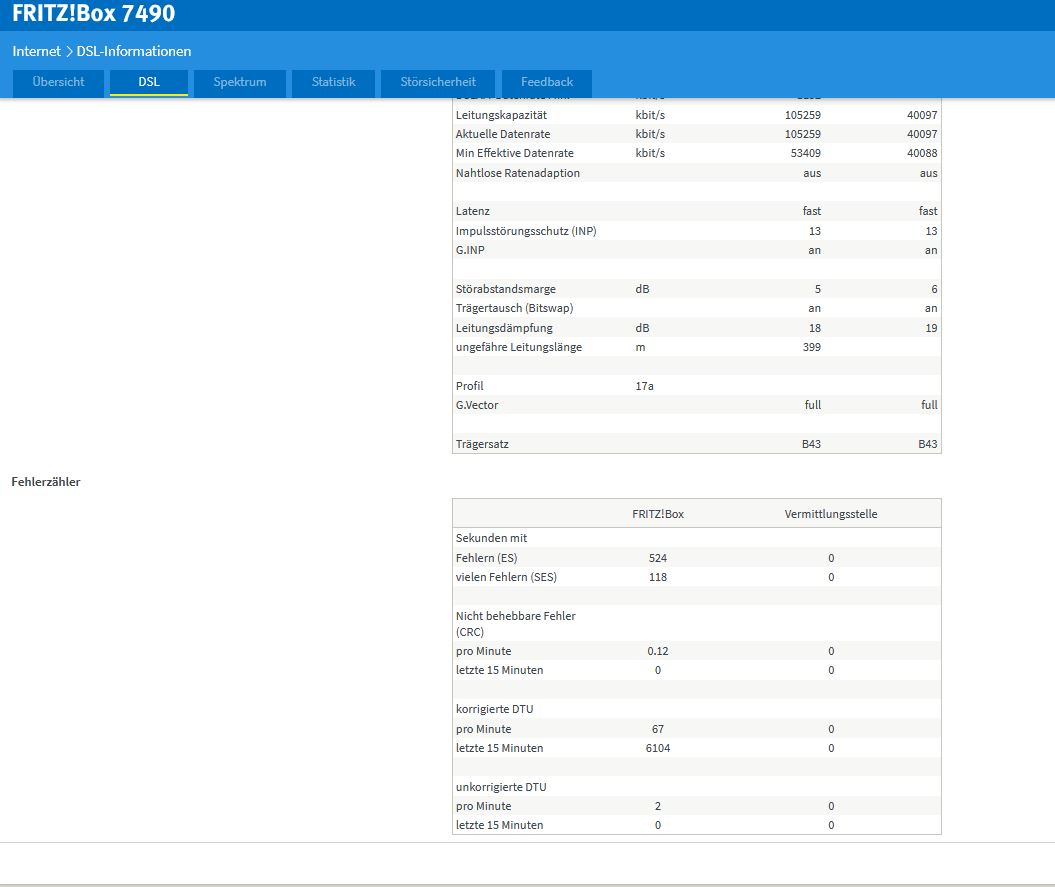Click the Vermittlungsstelle column header

[830, 514]
